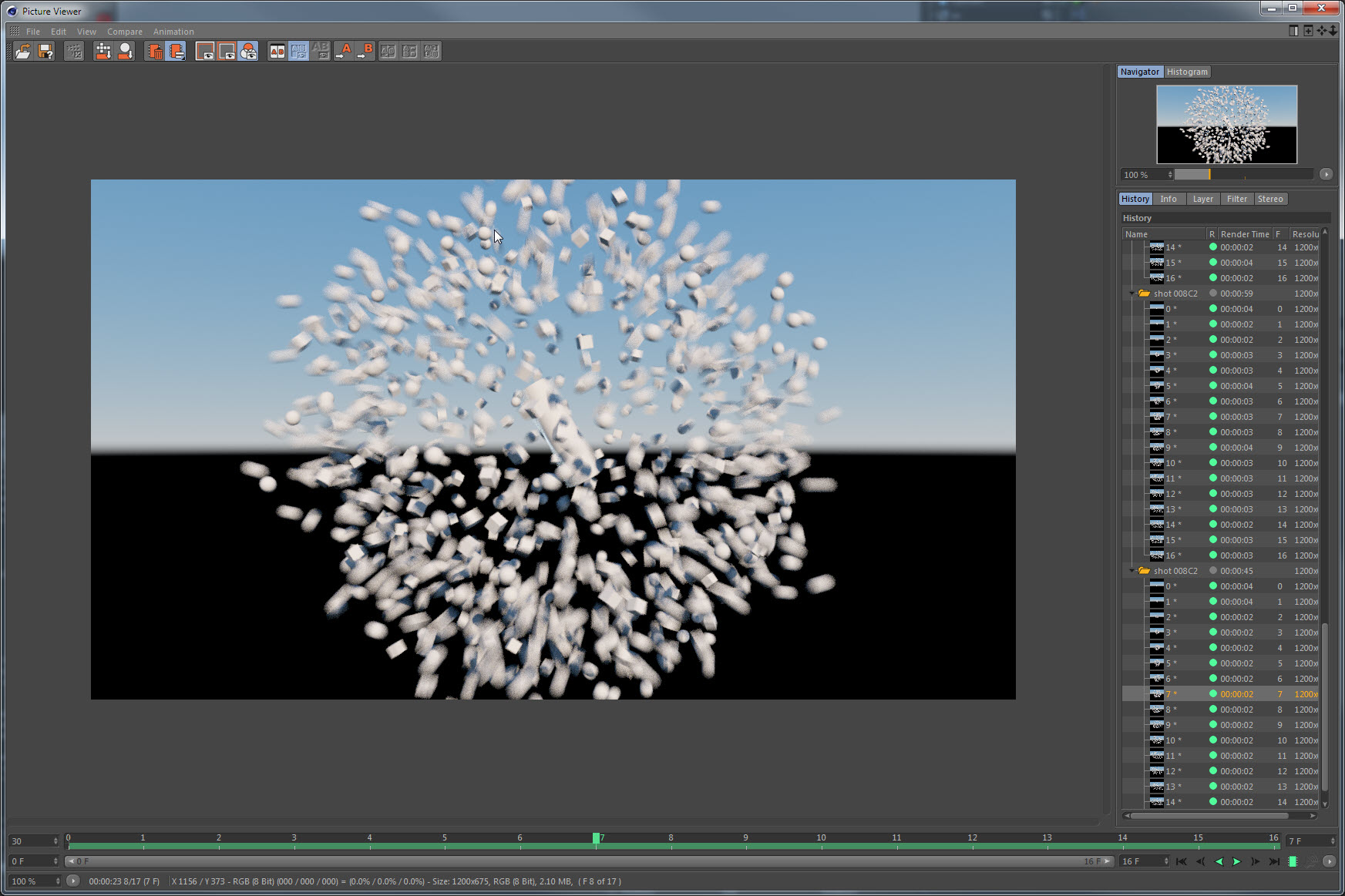Jump to the first frame
The image size is (1345, 896).
coord(1182,861)
